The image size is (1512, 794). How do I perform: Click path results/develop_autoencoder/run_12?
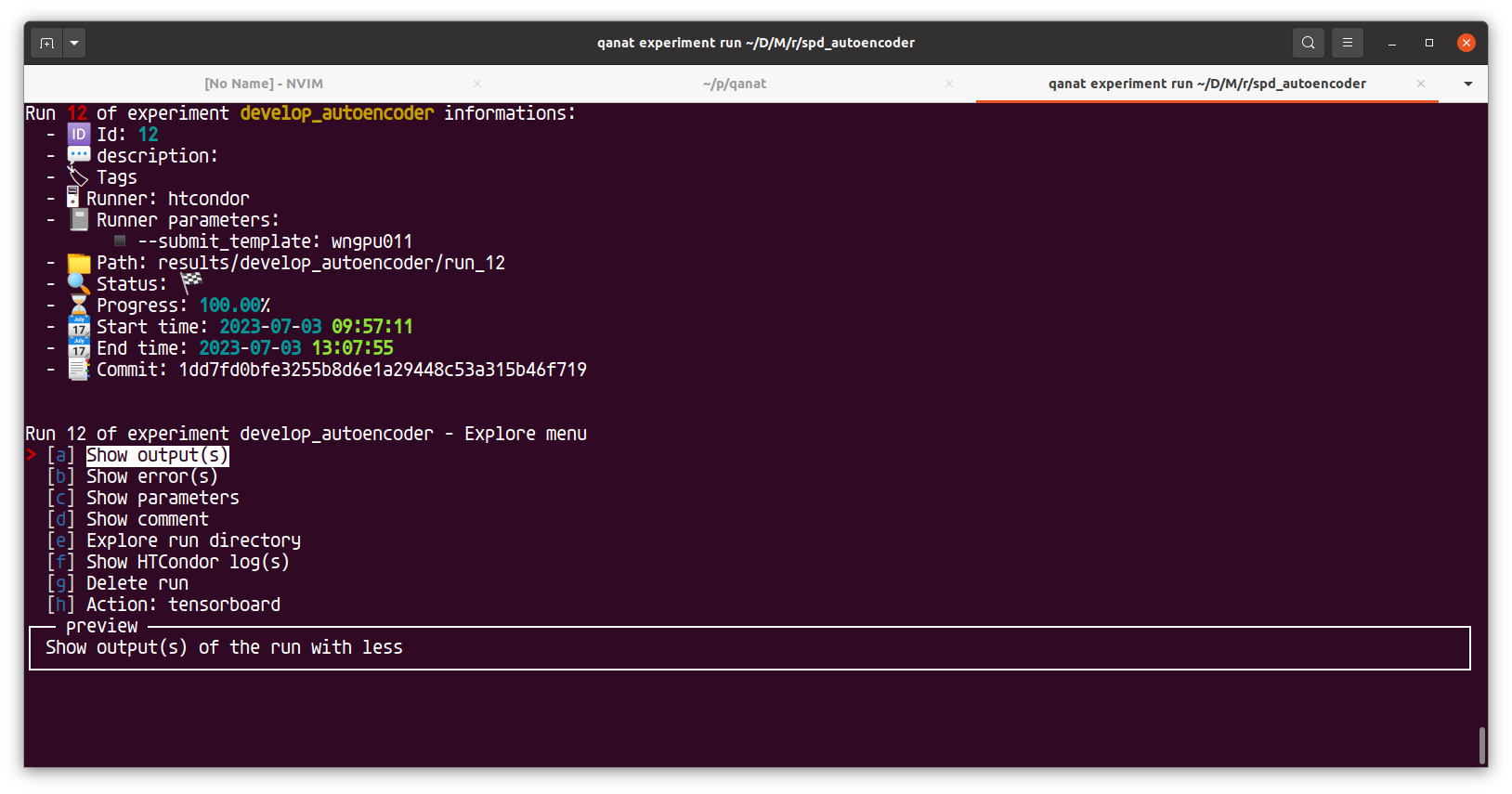pyautogui.click(x=332, y=263)
